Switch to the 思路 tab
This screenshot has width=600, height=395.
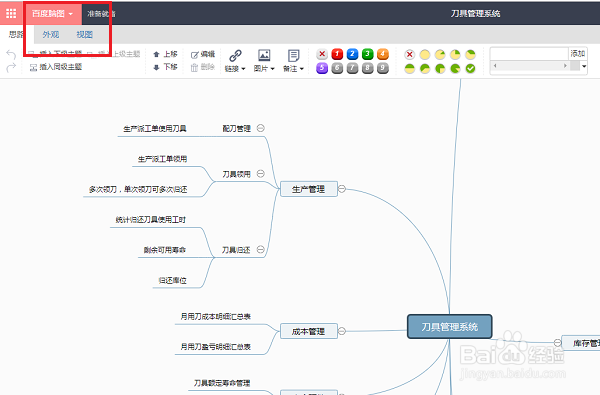pyautogui.click(x=16, y=34)
